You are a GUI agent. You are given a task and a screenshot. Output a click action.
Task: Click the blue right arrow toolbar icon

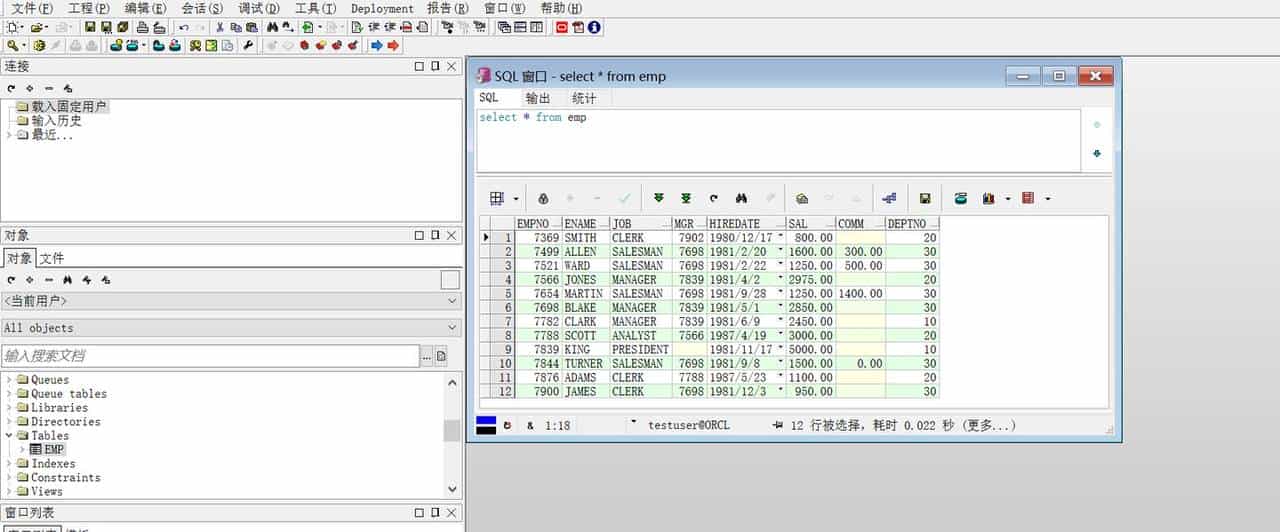(377, 45)
